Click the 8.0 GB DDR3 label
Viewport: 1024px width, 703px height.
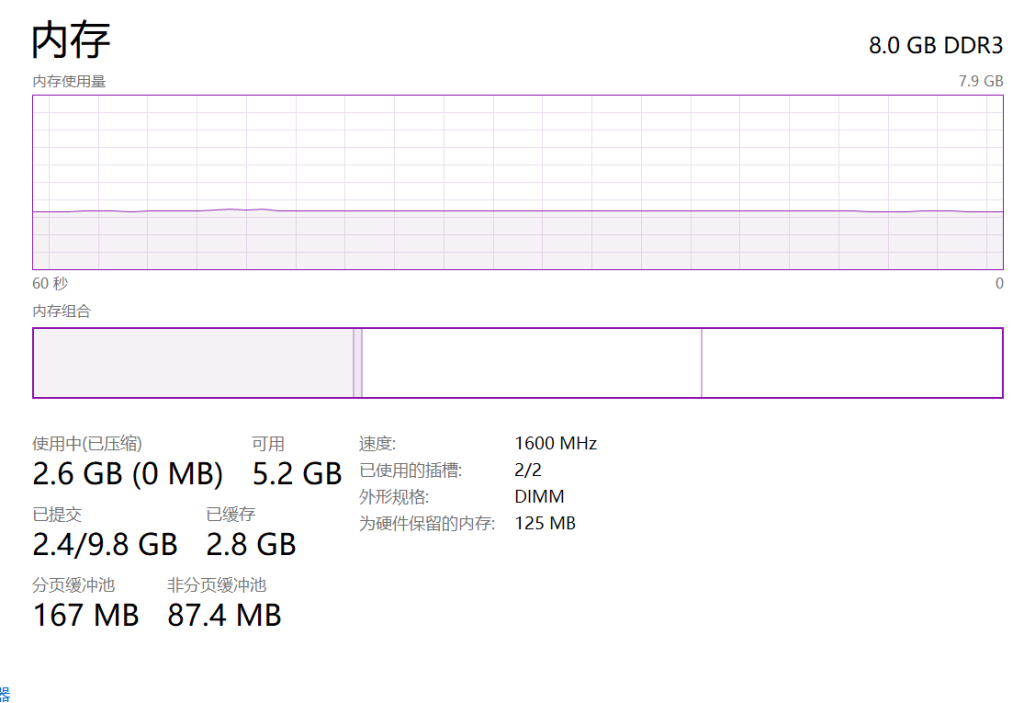tap(935, 46)
